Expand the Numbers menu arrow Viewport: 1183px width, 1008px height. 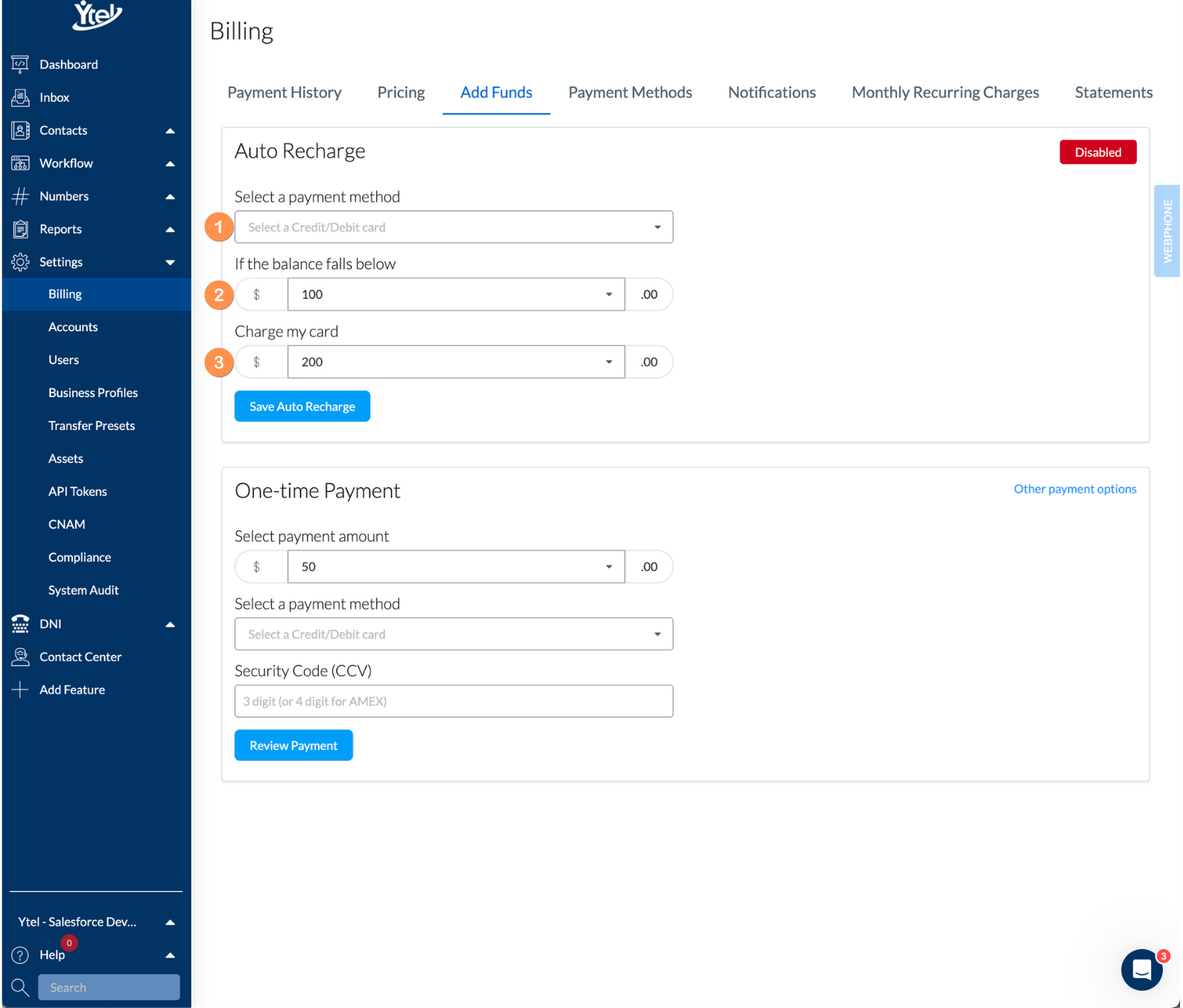pos(170,197)
